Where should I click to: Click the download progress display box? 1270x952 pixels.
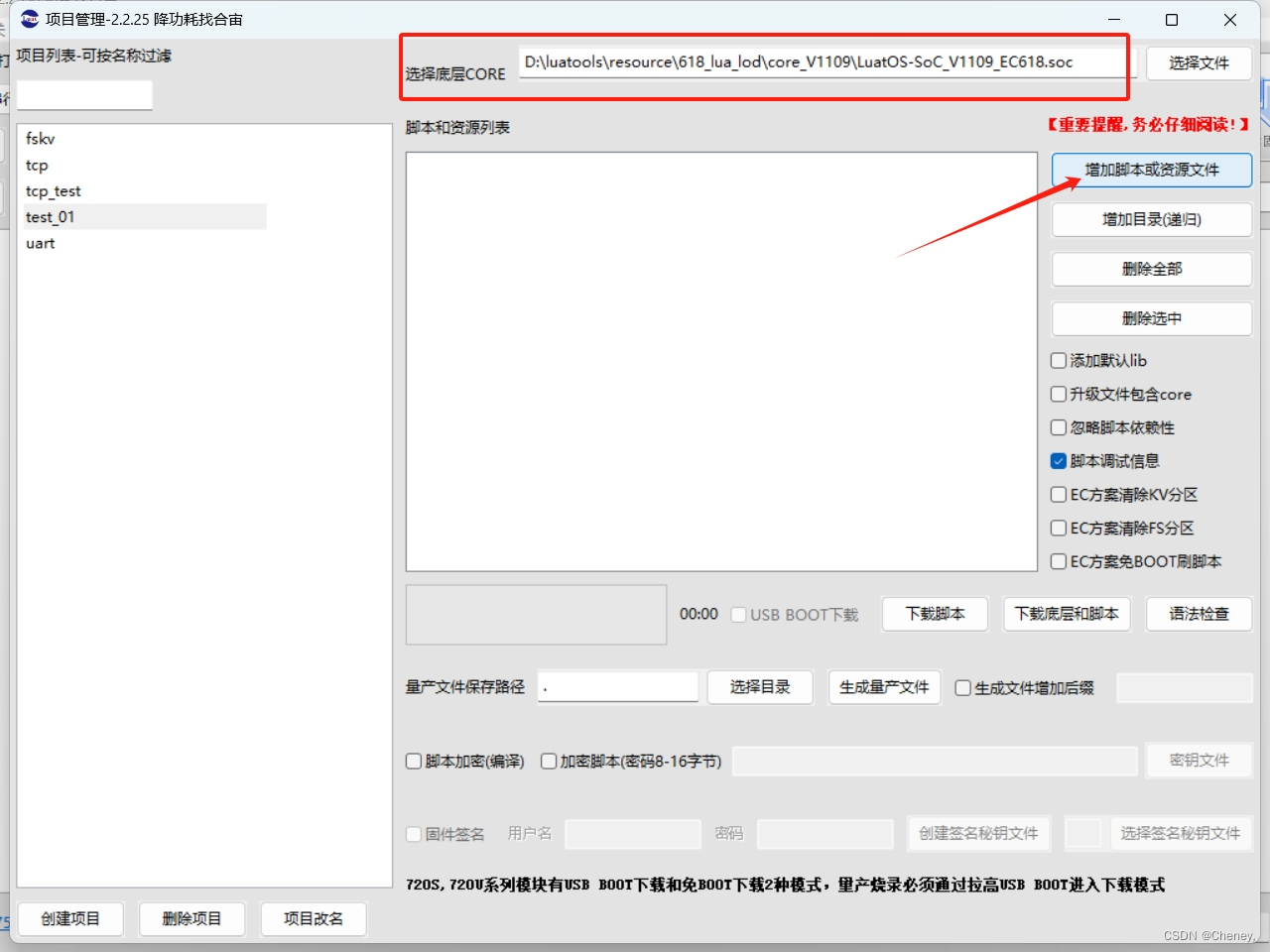click(537, 615)
